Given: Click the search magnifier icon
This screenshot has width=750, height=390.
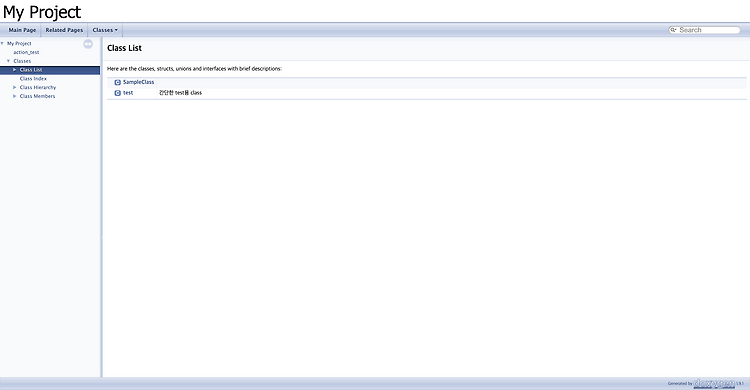Looking at the screenshot, I should [673, 30].
